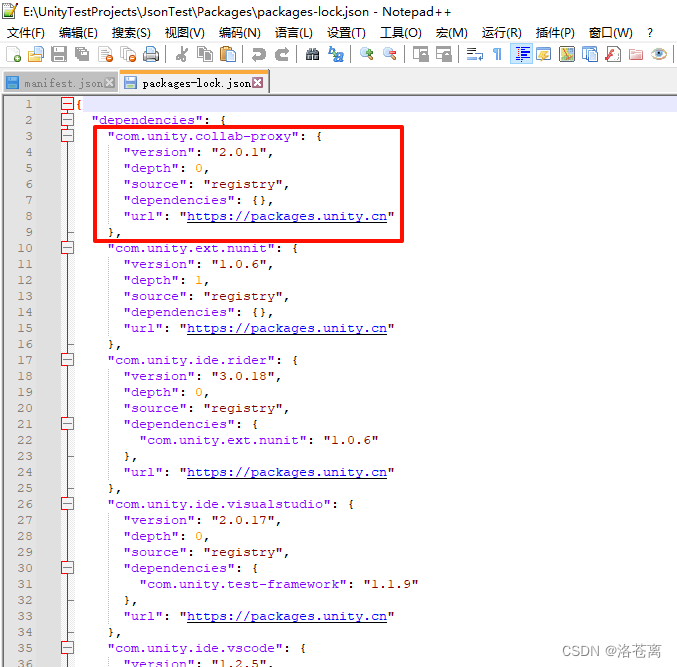The height and width of the screenshot is (667, 677).
Task: Open the 窗口(W) menu
Action: click(x=611, y=33)
